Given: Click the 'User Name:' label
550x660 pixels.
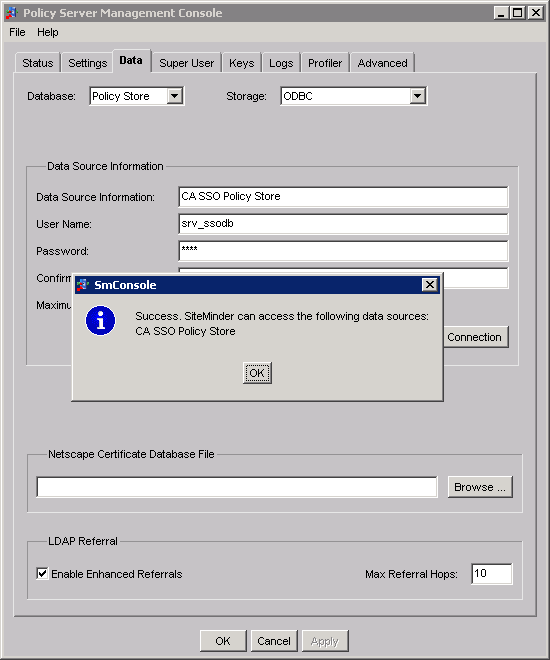Looking at the screenshot, I should coord(64,224).
